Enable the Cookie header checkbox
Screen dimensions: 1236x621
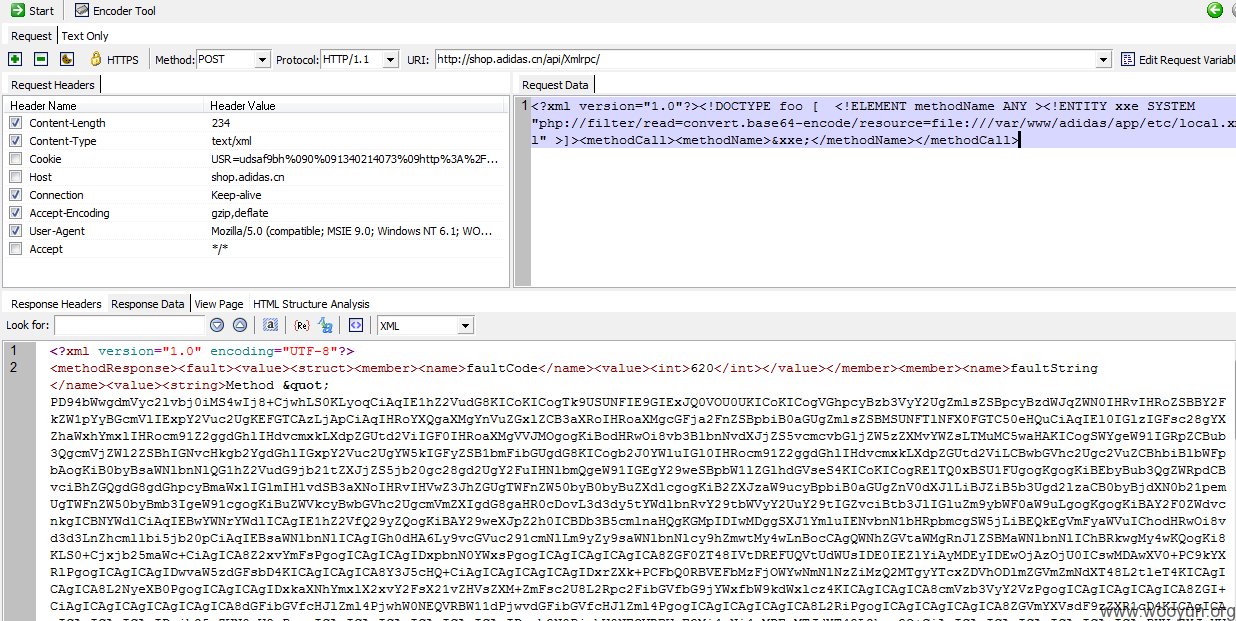click(x=15, y=159)
